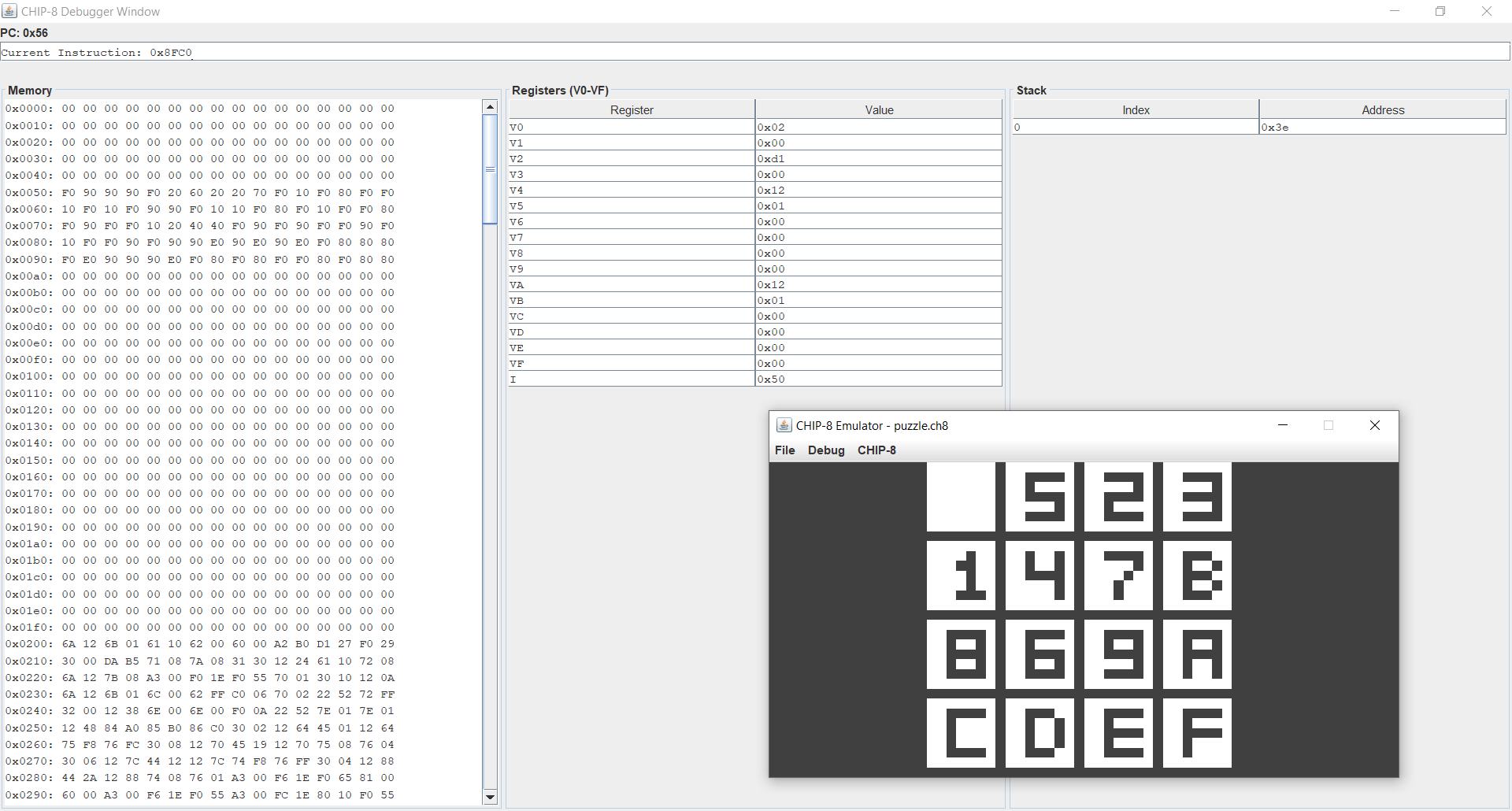Select the V5 register name cell
Image resolution: width=1512 pixels, height=811 pixels.
(x=632, y=206)
